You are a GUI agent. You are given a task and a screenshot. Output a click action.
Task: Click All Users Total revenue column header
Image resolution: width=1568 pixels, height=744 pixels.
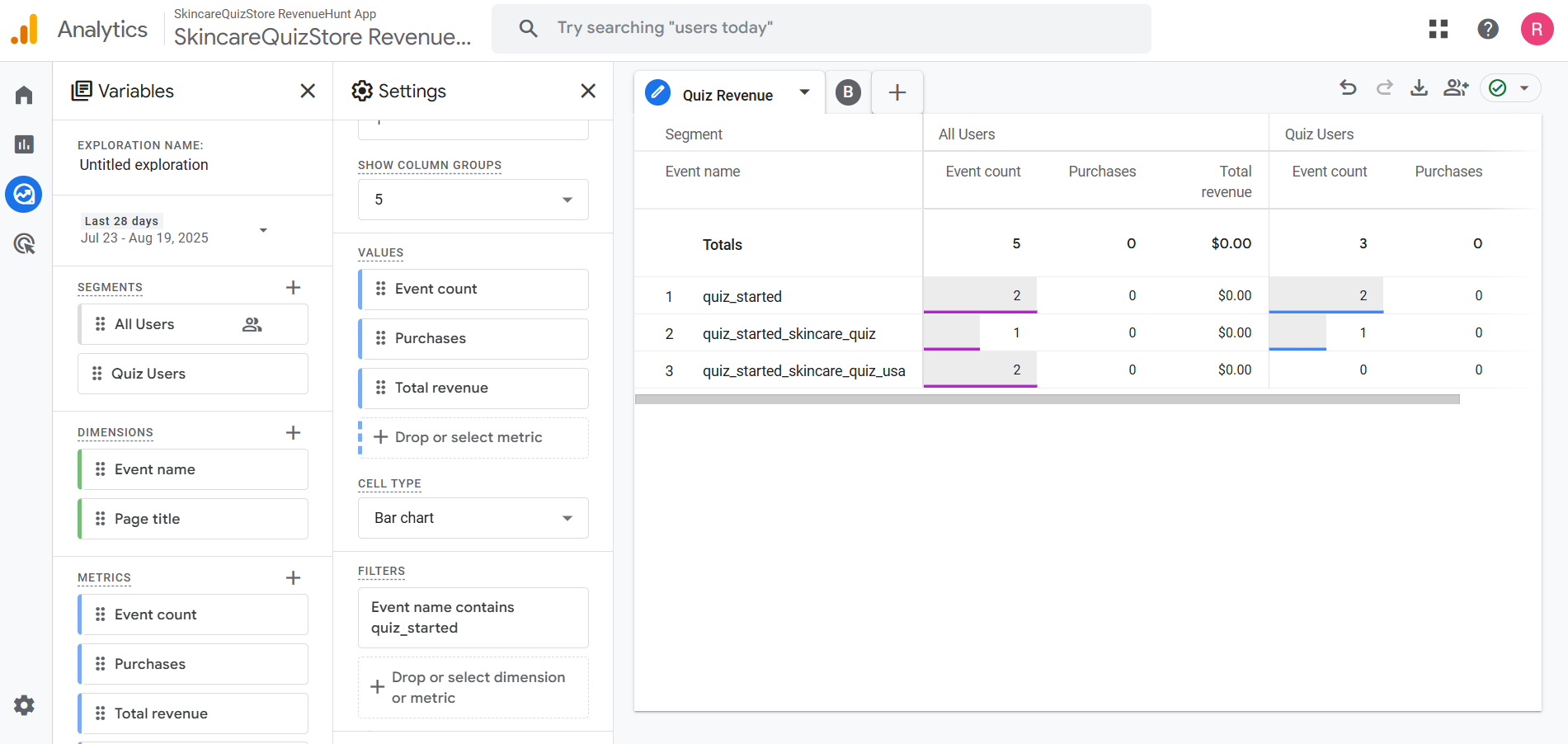1227,181
